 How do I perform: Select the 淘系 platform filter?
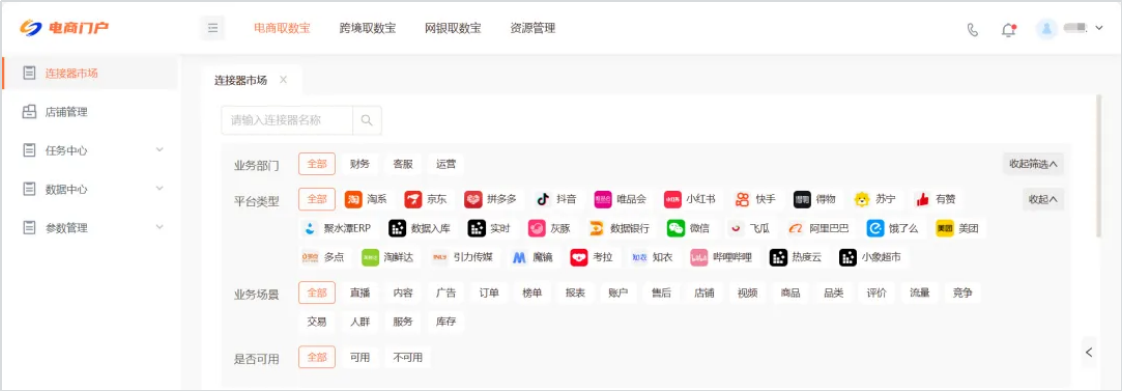[366, 199]
